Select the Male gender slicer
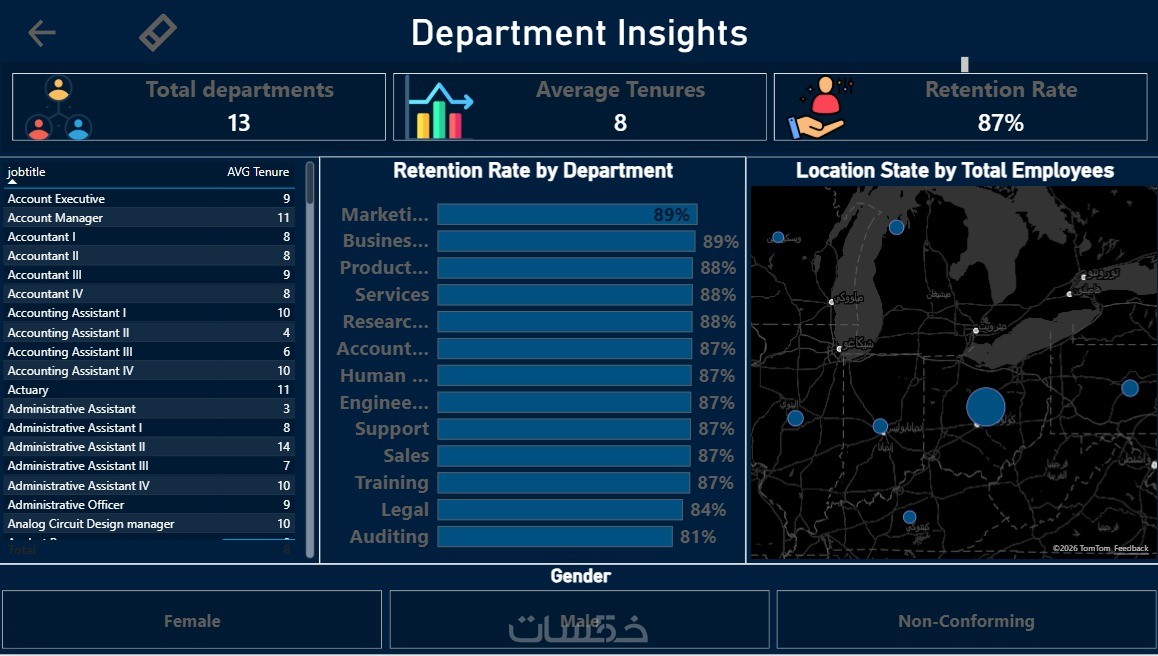 [x=580, y=620]
